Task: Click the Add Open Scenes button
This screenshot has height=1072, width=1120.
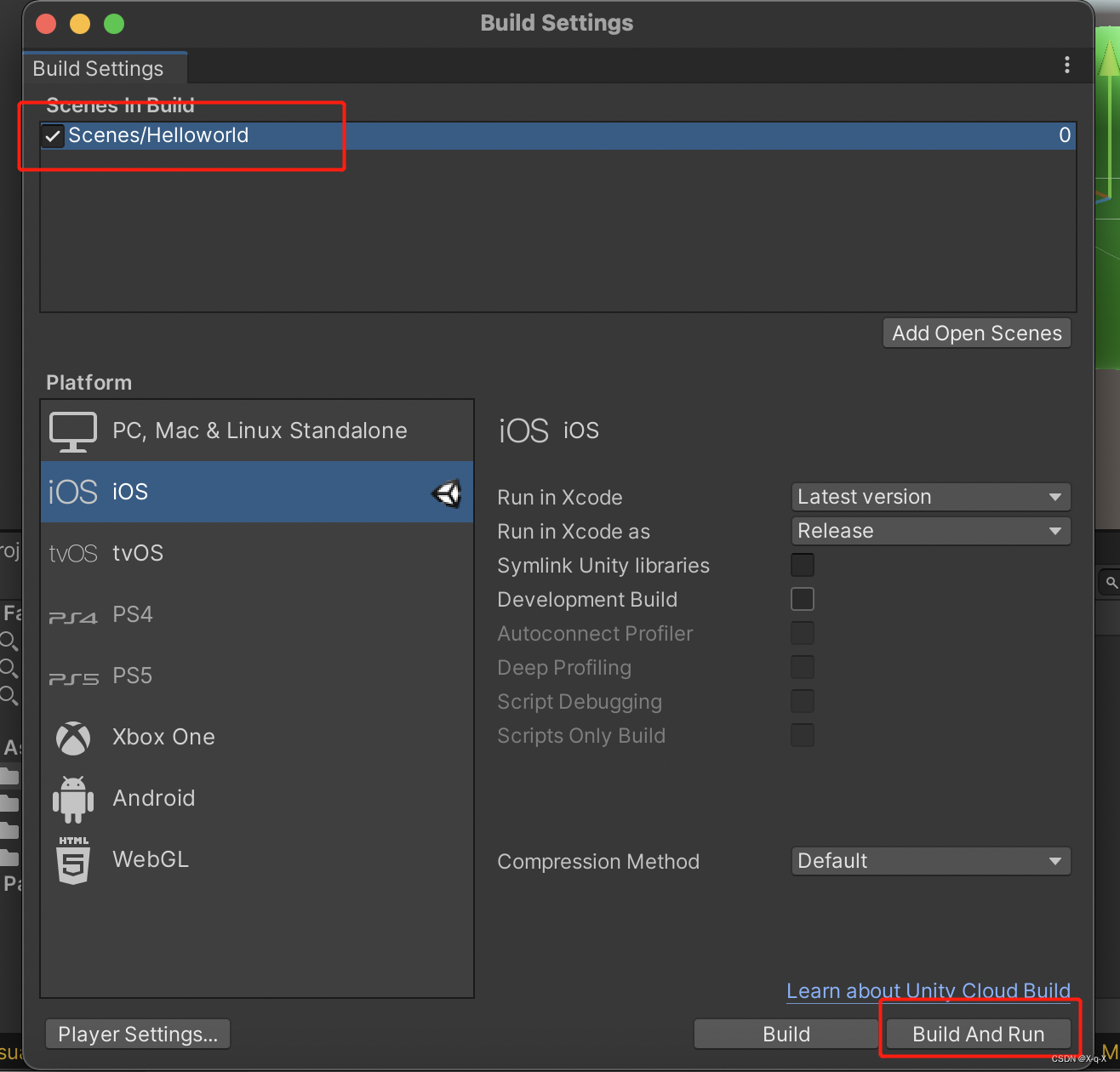Action: pos(977,334)
